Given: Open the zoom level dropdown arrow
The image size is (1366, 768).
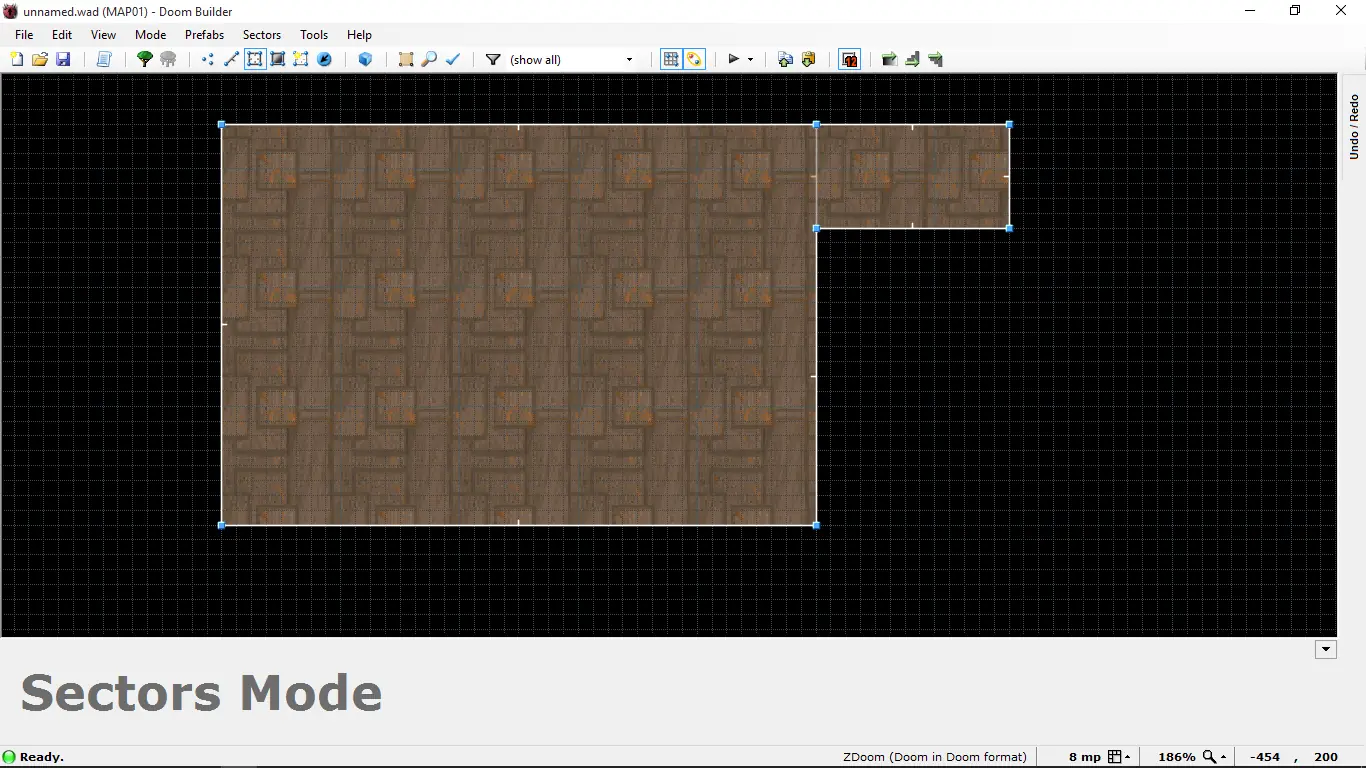Looking at the screenshot, I should (x=1223, y=757).
